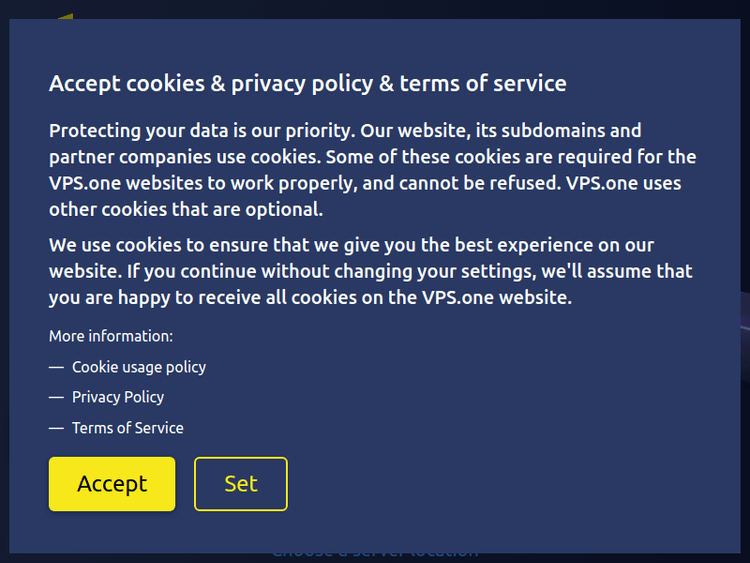Click the dash bullet before Terms of Service

pyautogui.click(x=56, y=428)
